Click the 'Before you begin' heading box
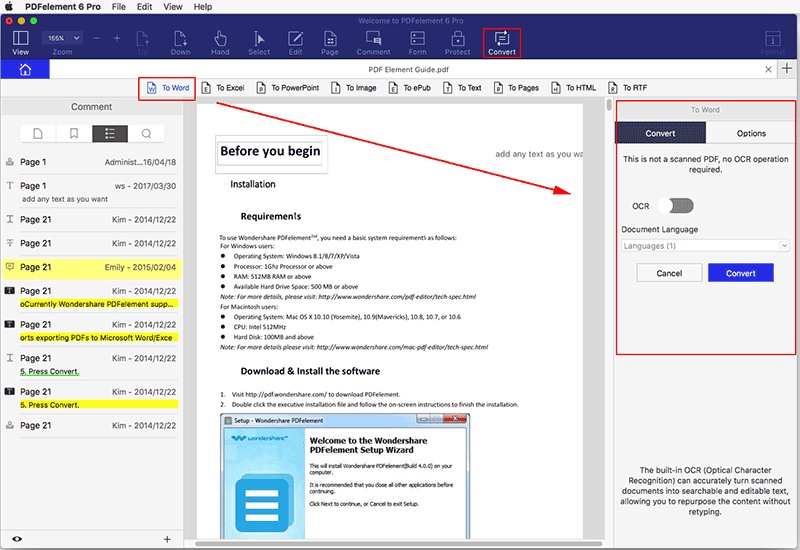 coord(271,154)
